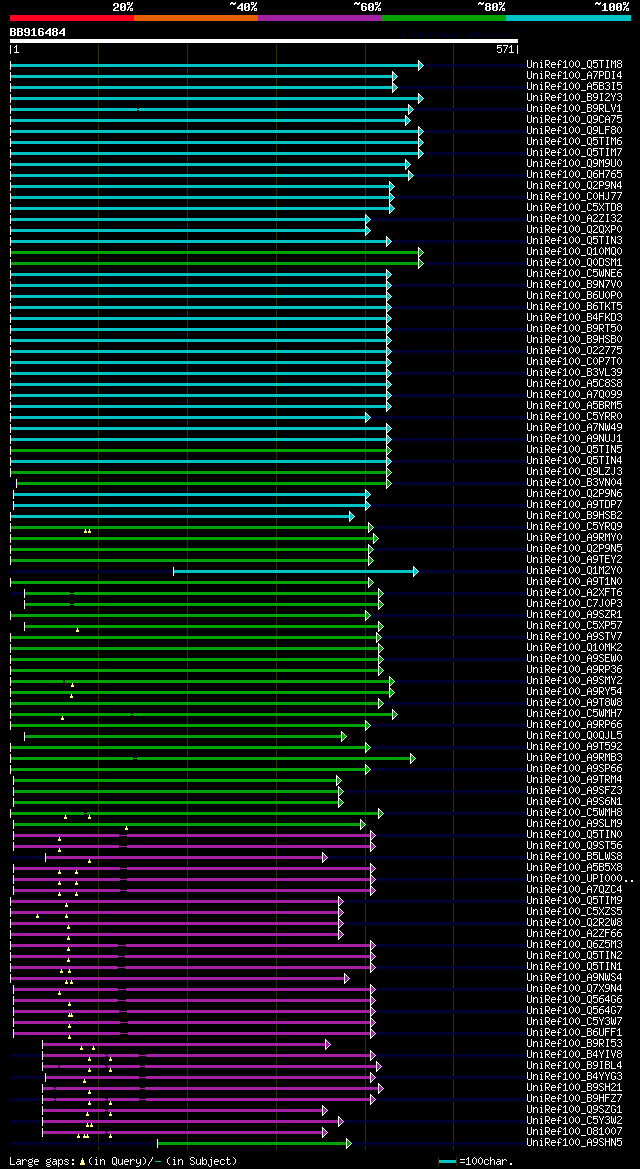The width and height of the screenshot is (640, 1169).
Task: Select the UniRef100_Q5TIN0 label
Action: pyautogui.click(x=574, y=835)
